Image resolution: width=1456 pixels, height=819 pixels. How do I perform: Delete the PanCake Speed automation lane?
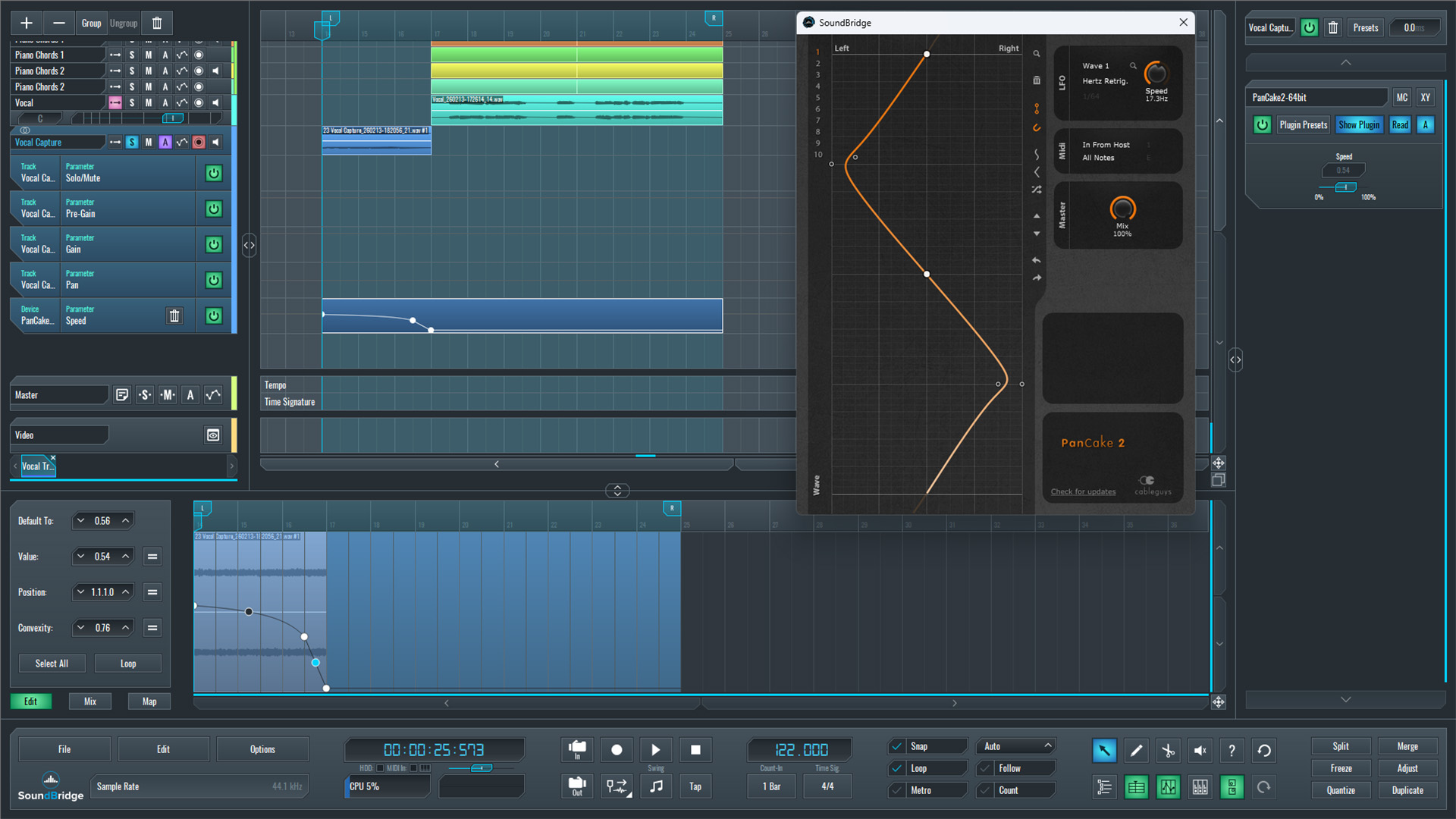(x=174, y=316)
